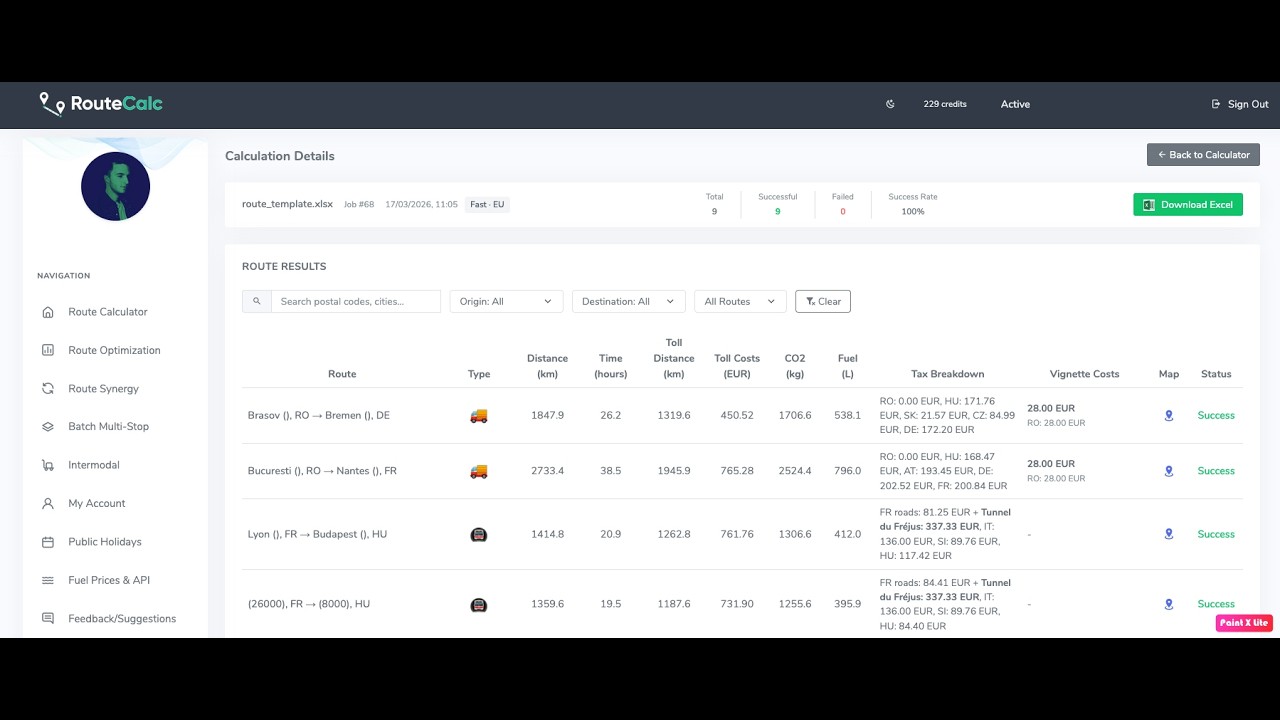1280x720 pixels.
Task: Open map for Lyon to Budapest route
Action: 1169,534
